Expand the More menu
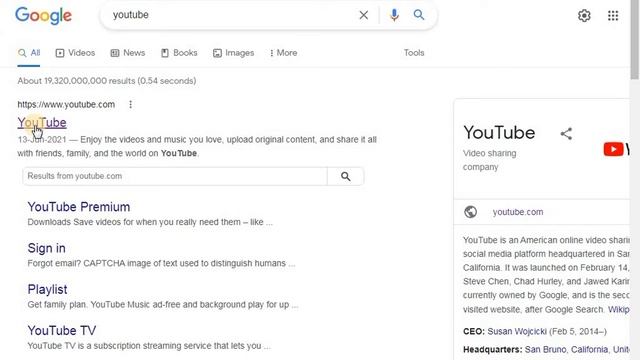This screenshot has height=360, width=640. pos(283,53)
